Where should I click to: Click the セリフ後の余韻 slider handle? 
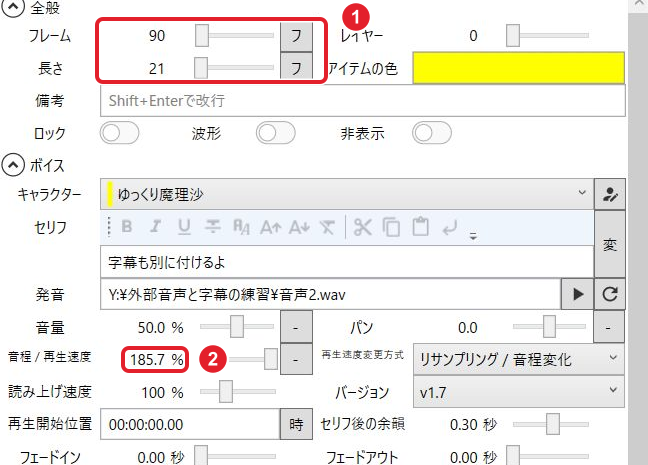point(553,424)
